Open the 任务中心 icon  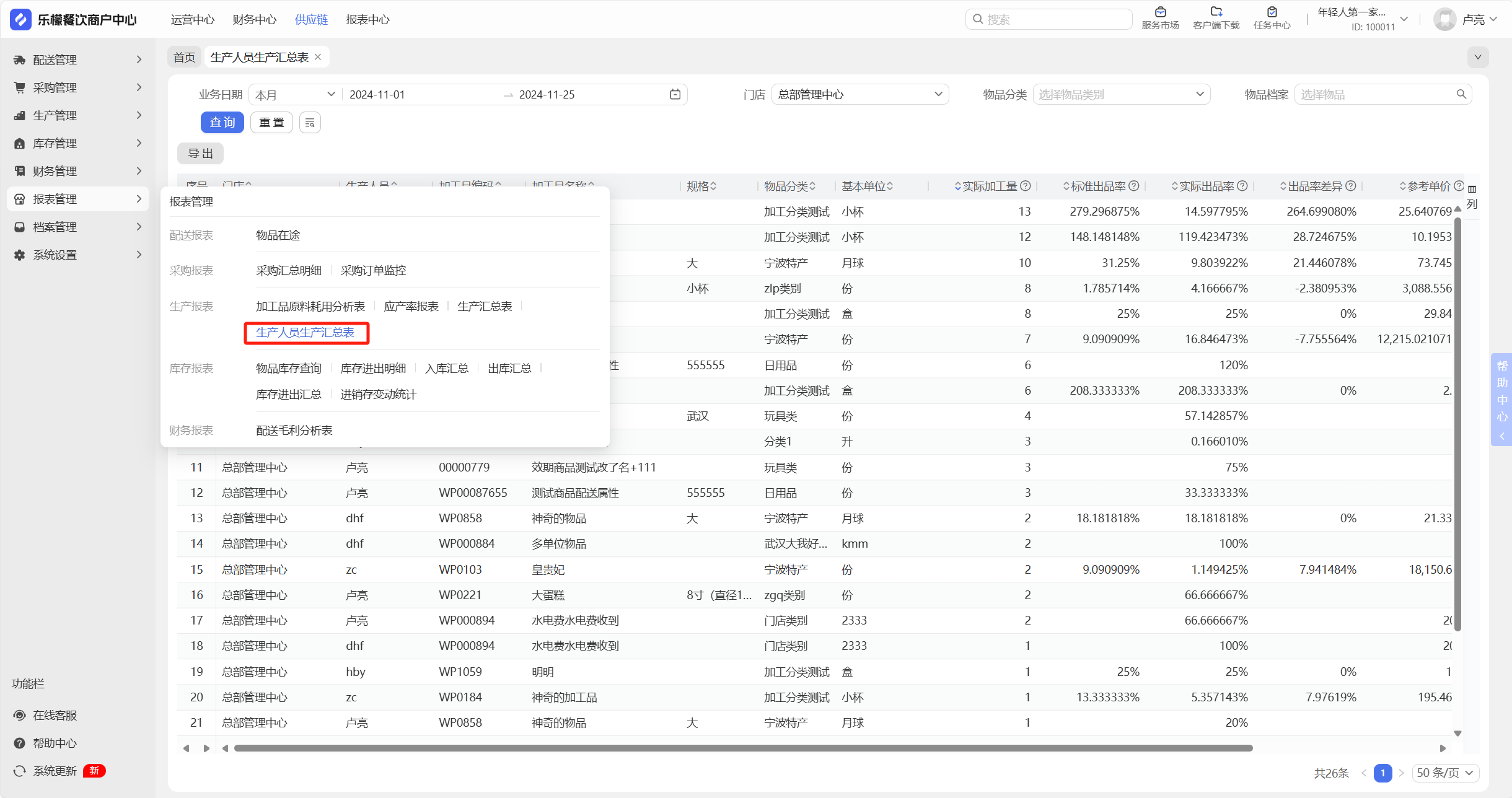[x=1272, y=12]
